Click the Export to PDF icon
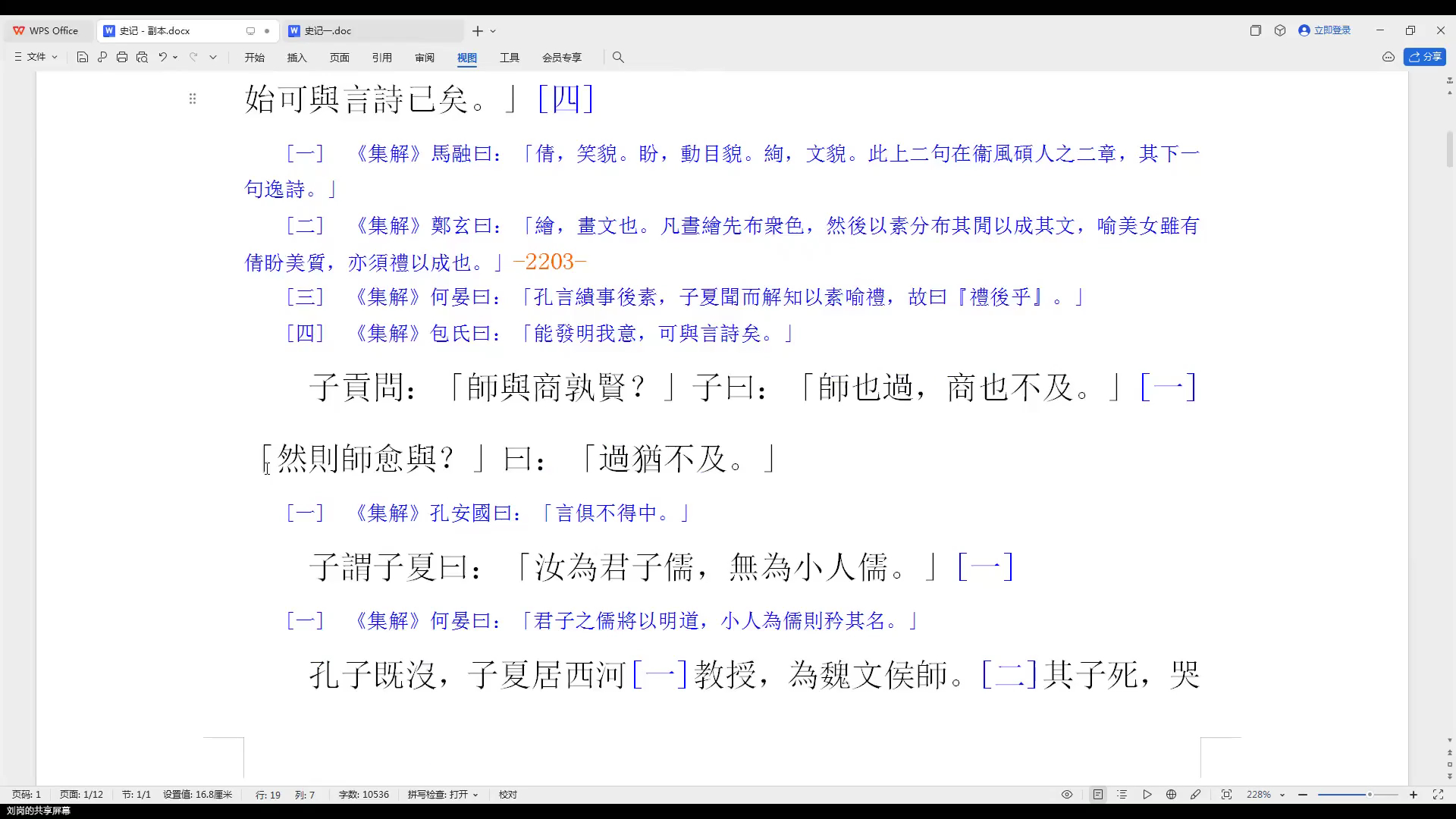1456x819 pixels. tap(102, 57)
